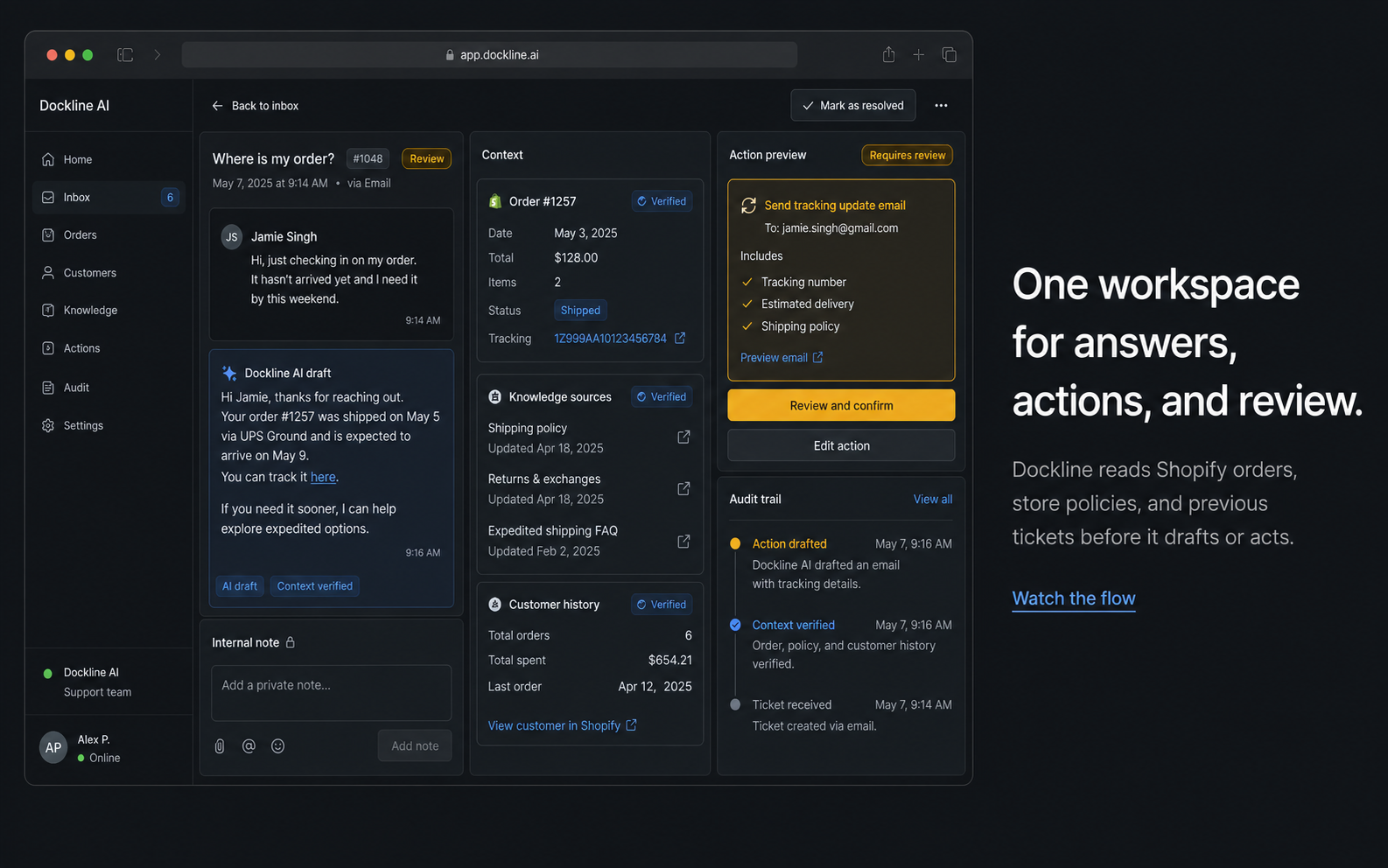Click the emoji smiley icon
This screenshot has height=868, width=1388.
tap(278, 746)
